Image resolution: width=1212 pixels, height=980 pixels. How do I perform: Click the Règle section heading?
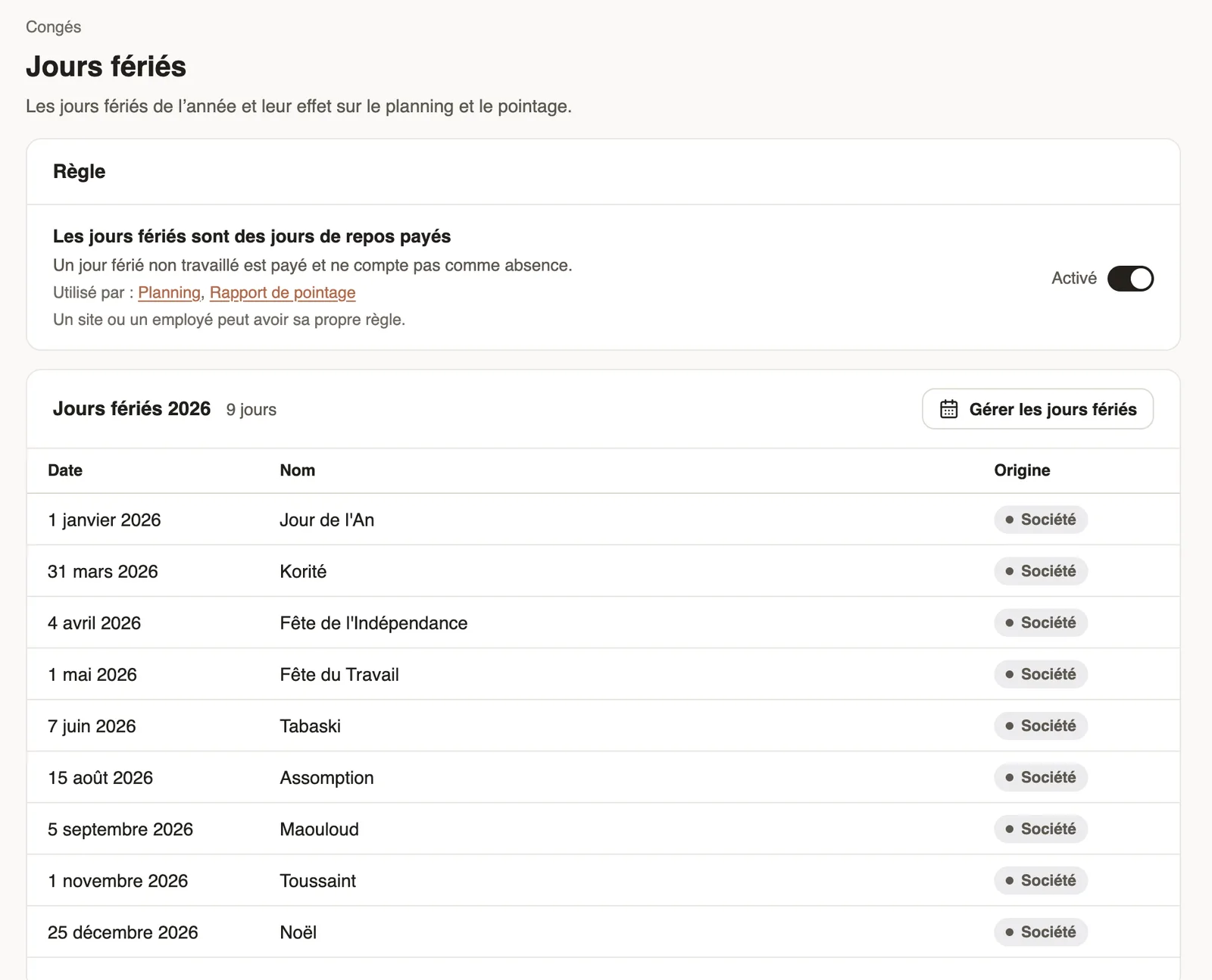(x=80, y=171)
